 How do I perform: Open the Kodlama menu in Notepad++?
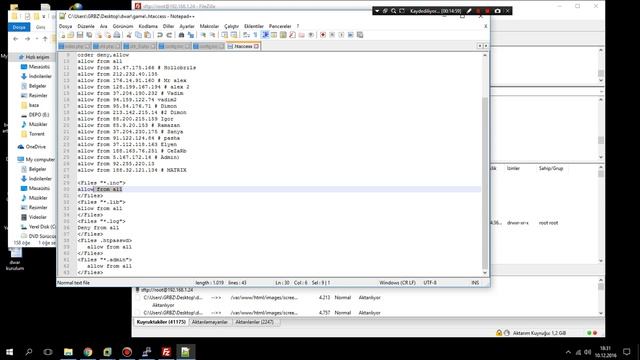pos(148,26)
